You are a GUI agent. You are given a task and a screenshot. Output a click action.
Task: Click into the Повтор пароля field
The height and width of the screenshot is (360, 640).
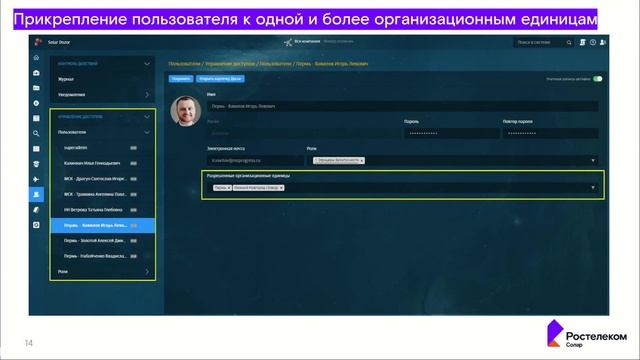coord(551,133)
